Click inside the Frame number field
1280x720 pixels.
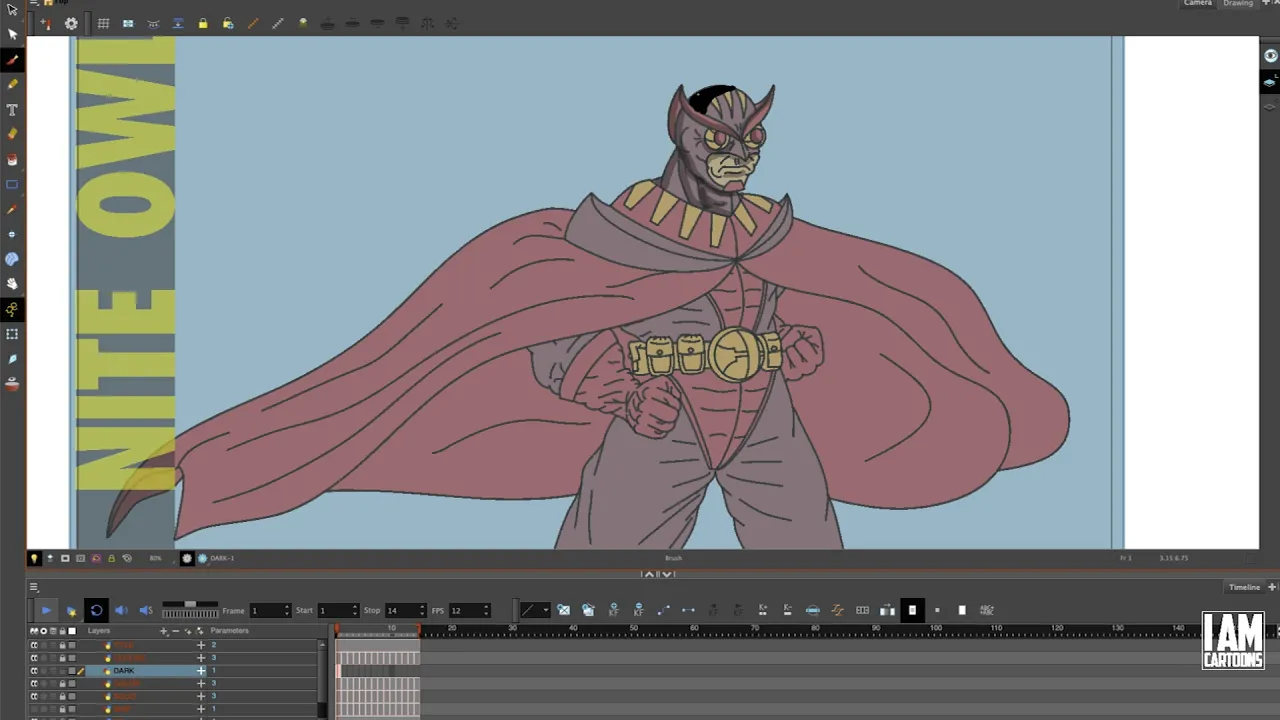[266, 610]
